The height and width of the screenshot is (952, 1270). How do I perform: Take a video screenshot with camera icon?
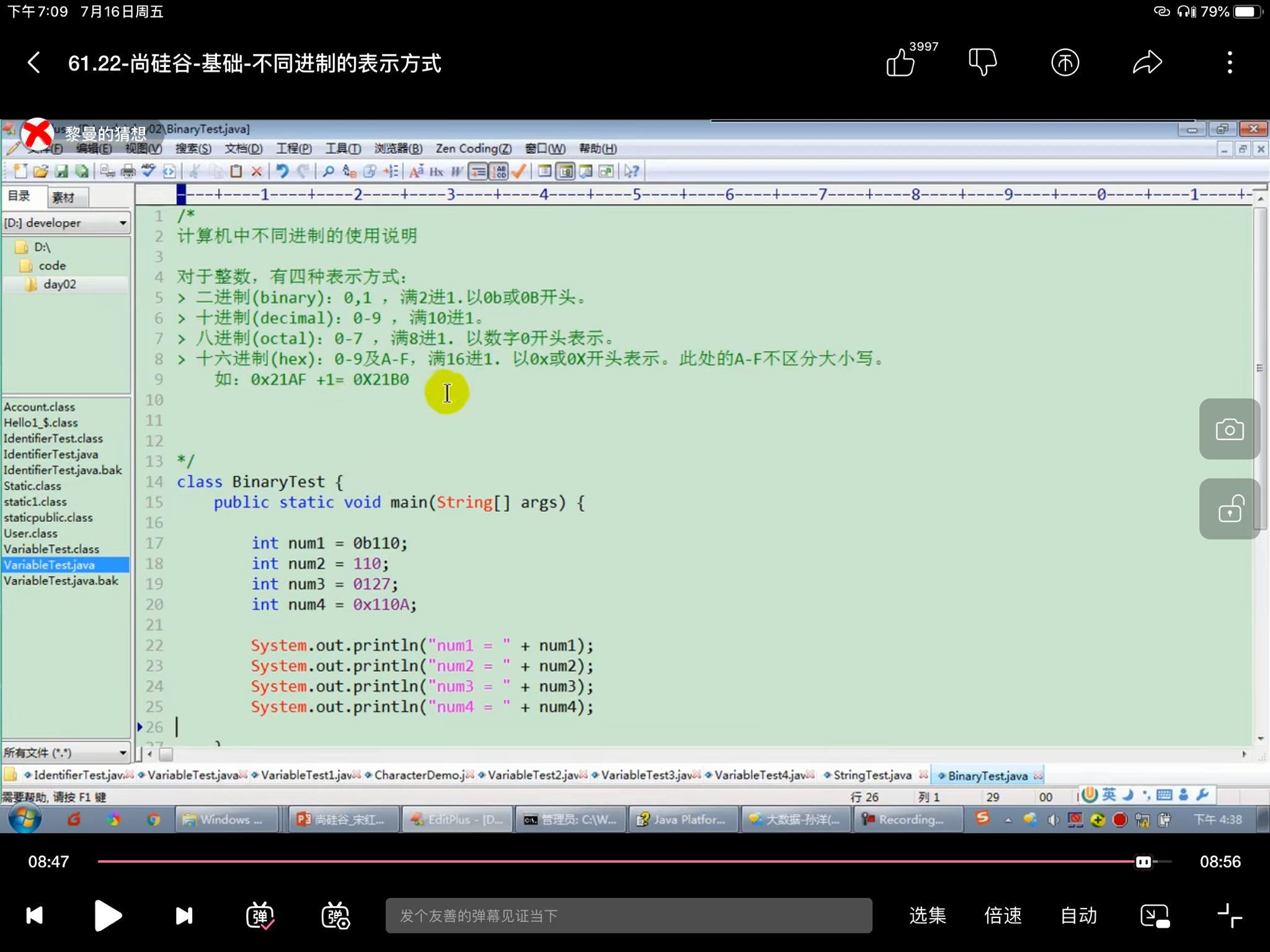[x=1230, y=429]
